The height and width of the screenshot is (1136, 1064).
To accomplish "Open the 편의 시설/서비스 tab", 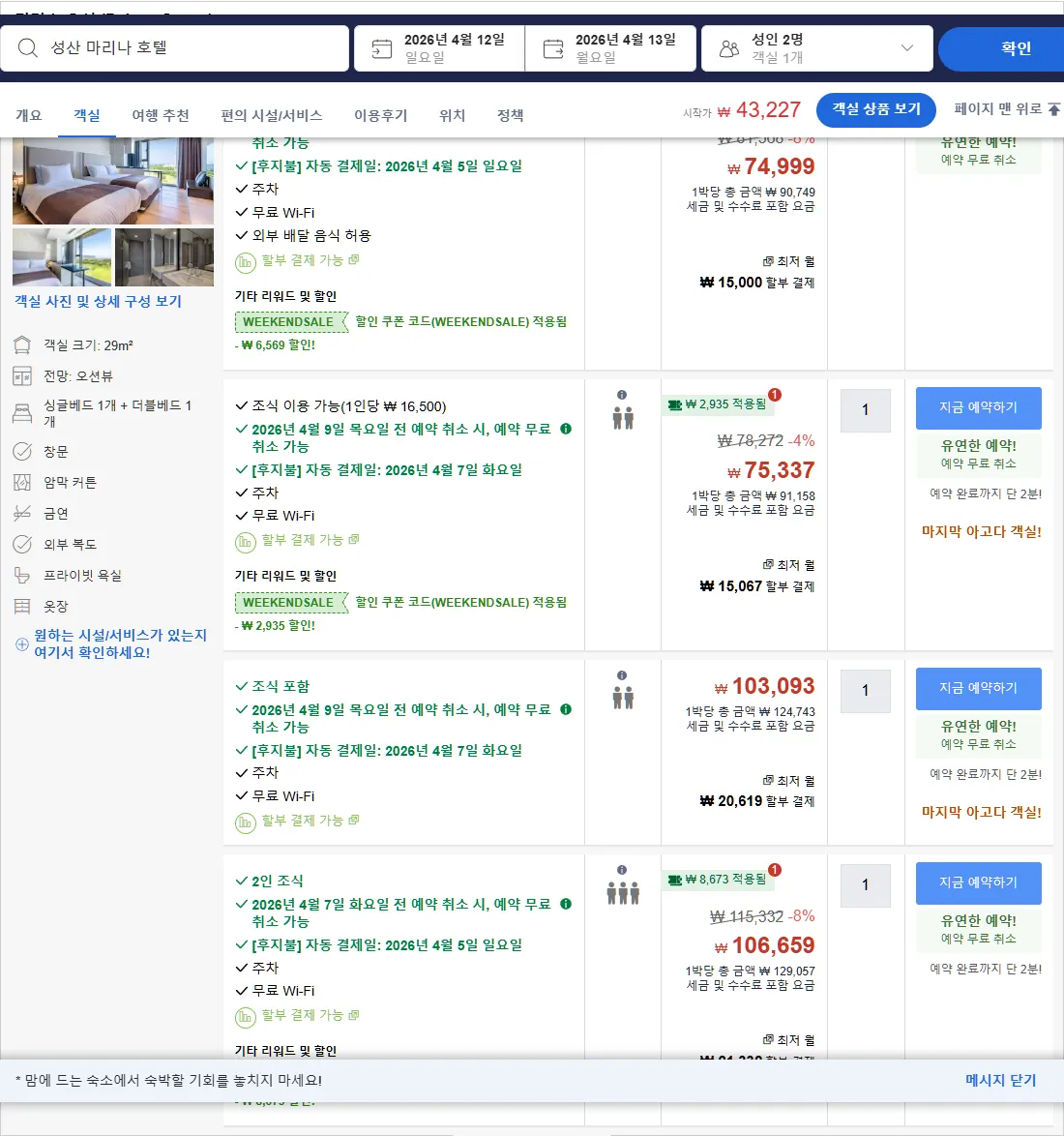I will tap(272, 115).
